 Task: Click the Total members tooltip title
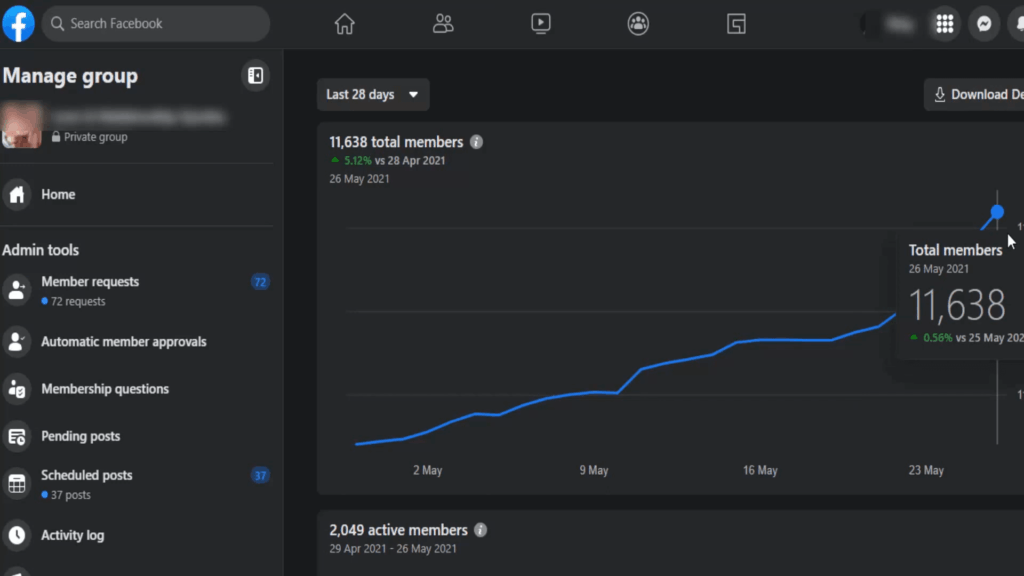pyautogui.click(x=955, y=250)
